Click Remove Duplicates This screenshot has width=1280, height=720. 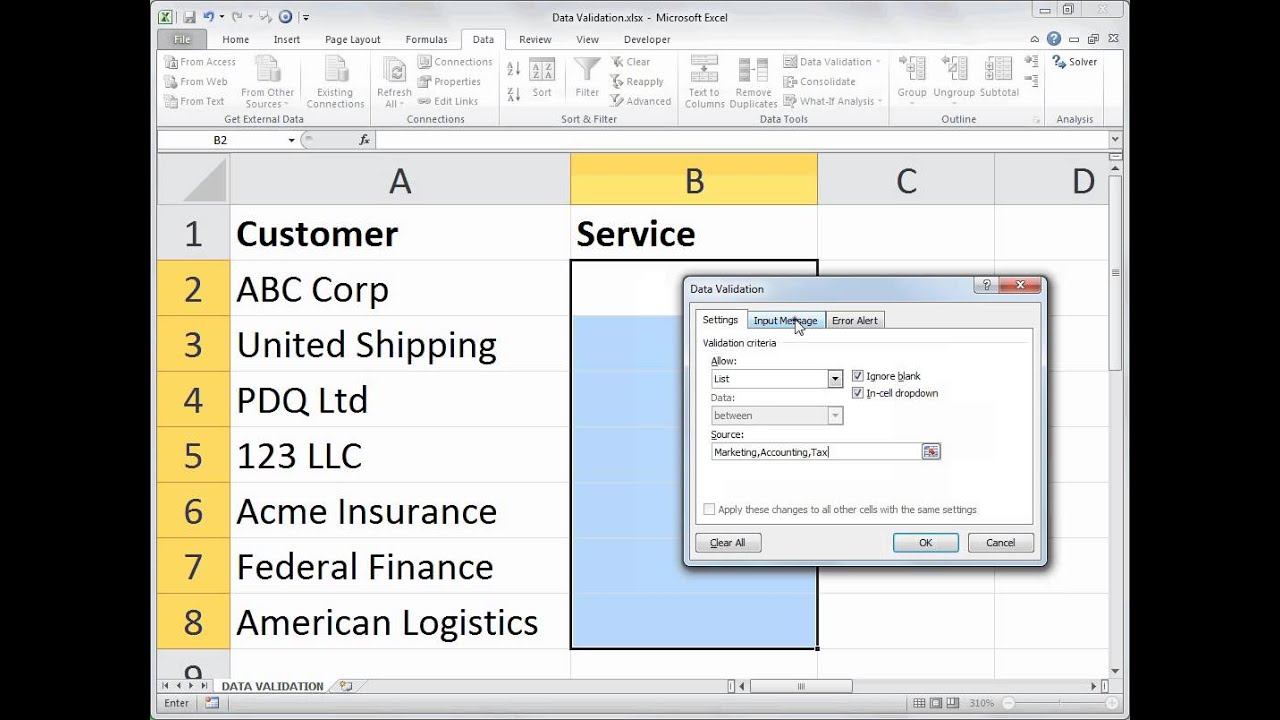754,82
